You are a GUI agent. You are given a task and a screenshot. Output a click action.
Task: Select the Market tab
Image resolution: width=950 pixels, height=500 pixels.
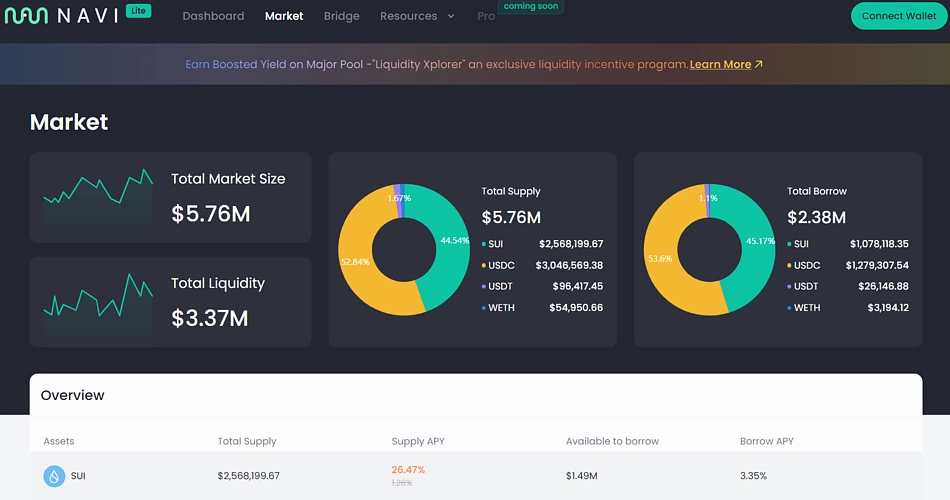pos(284,16)
